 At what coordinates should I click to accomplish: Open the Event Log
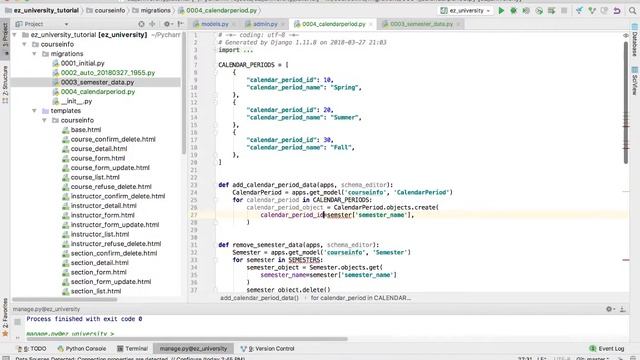pos(607,349)
